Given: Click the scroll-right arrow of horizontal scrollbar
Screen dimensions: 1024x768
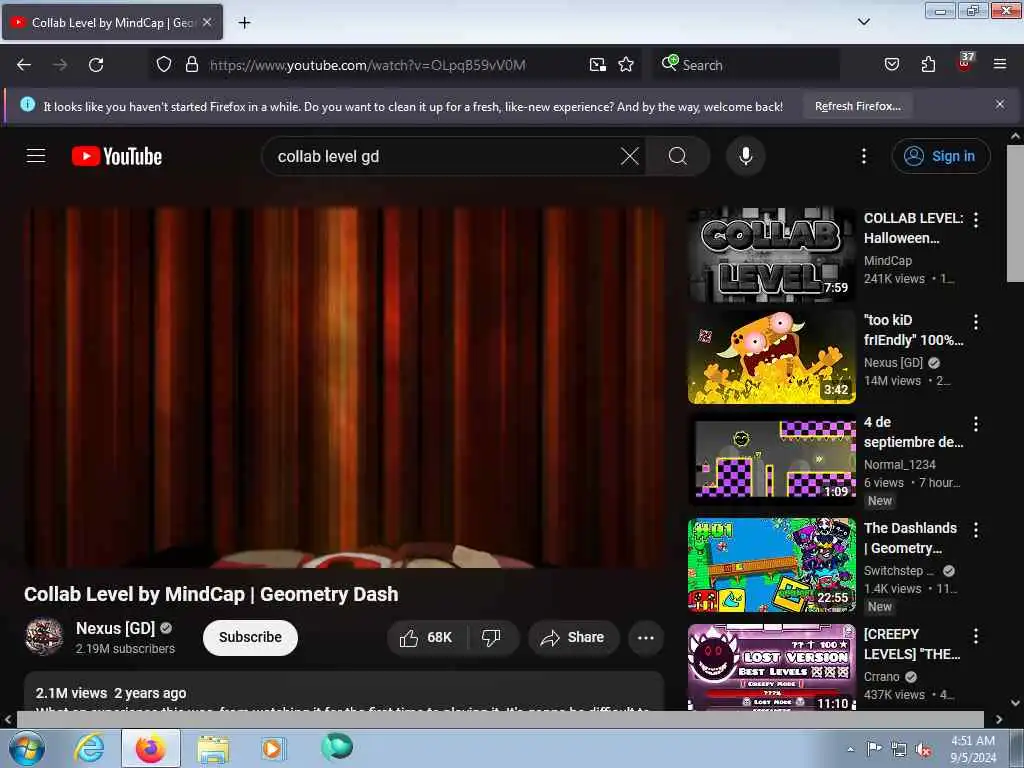Looking at the screenshot, I should coord(999,720).
